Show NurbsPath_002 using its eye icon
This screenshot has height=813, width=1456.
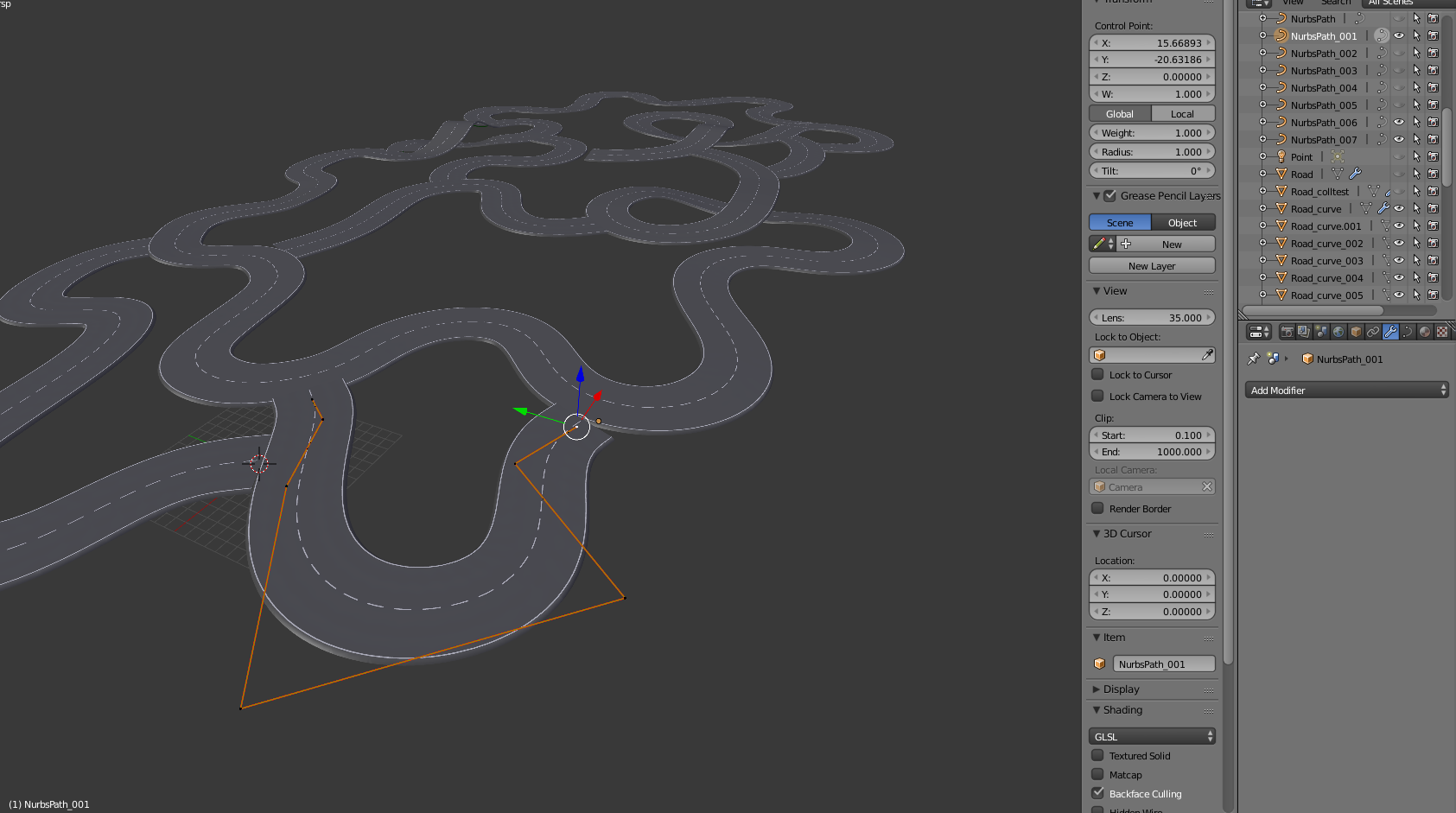click(x=1399, y=53)
